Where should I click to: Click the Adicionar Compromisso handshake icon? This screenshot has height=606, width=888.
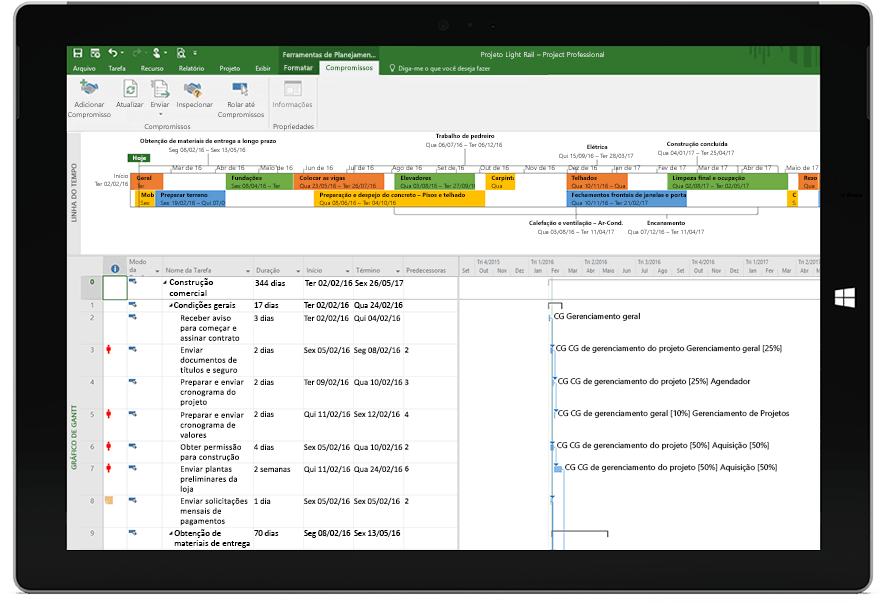(x=89, y=89)
